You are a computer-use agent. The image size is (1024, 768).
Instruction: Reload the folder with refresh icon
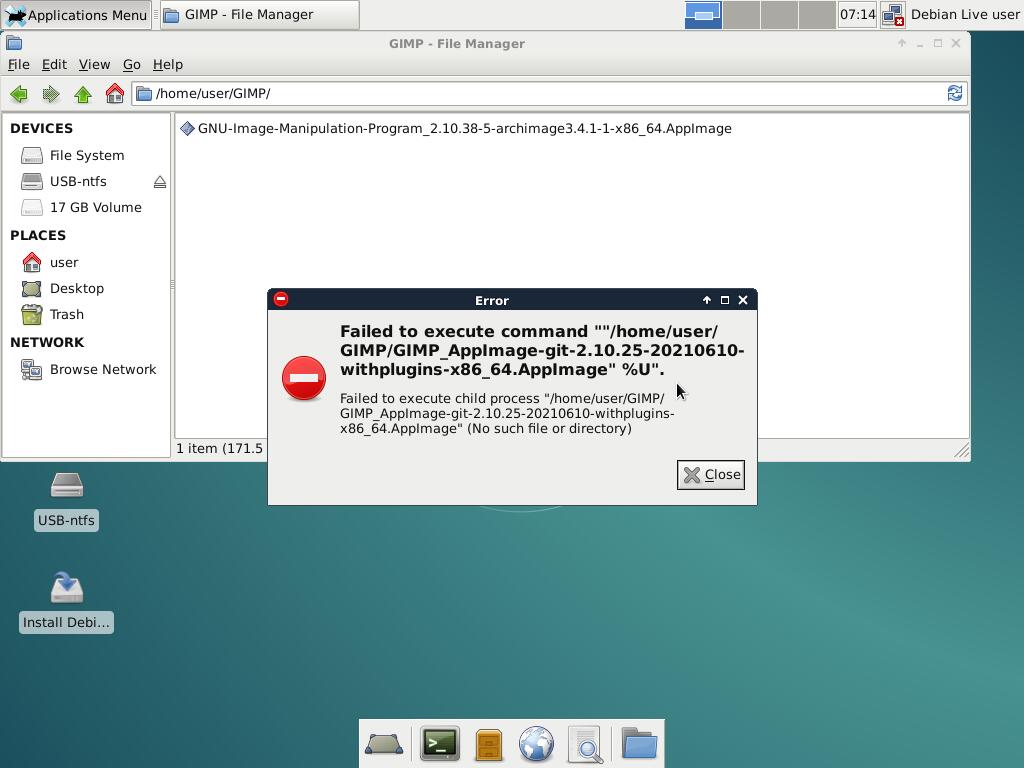(955, 93)
